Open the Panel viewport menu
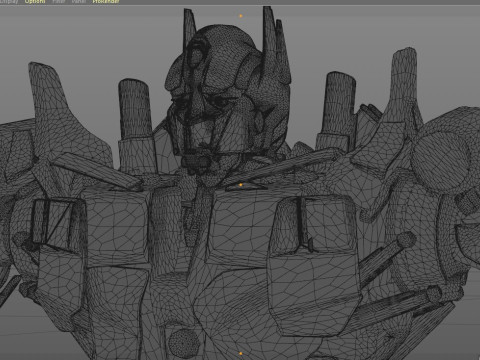 tap(79, 1)
